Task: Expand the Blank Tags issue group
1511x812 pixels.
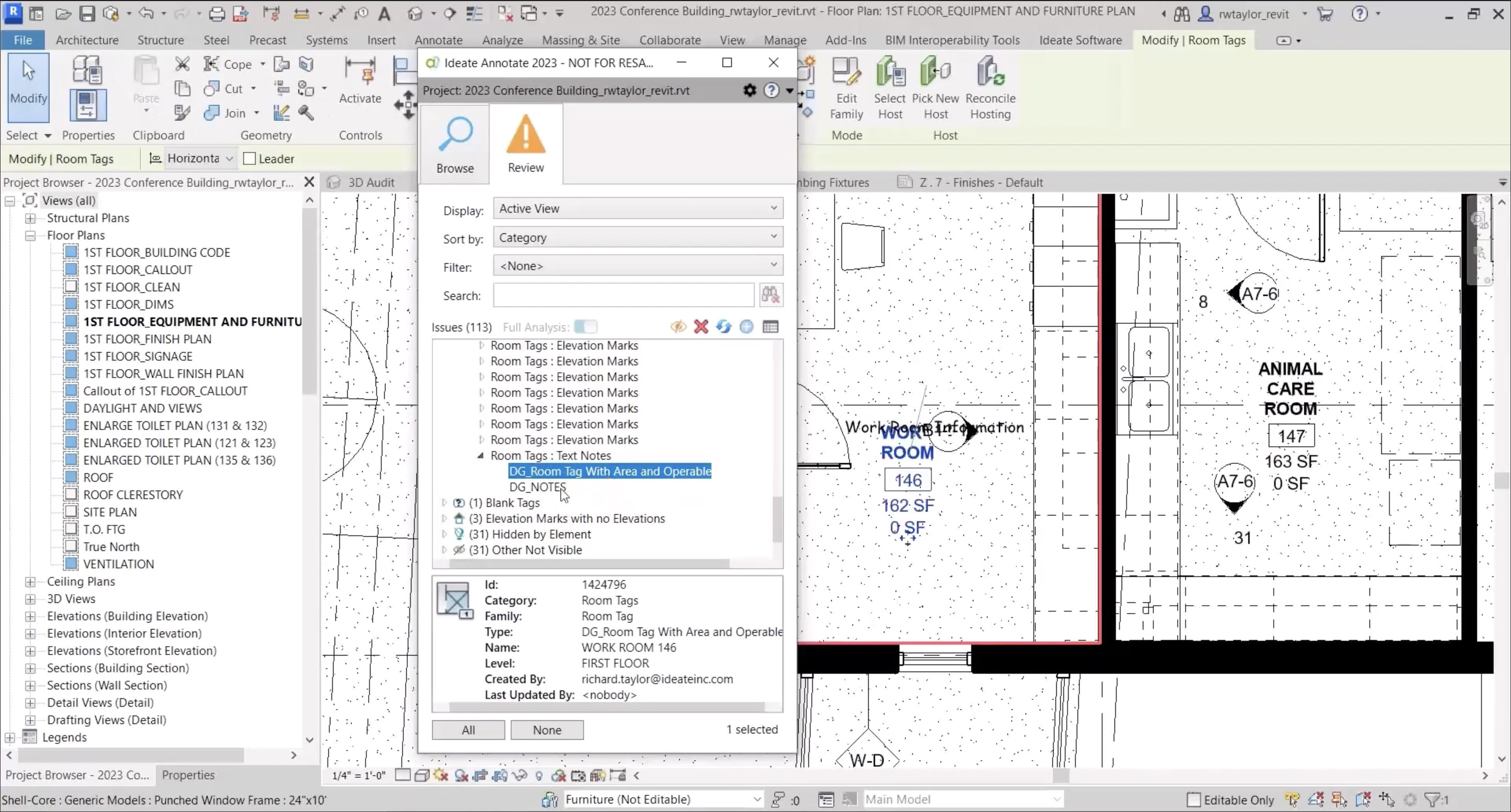Action: [x=444, y=503]
